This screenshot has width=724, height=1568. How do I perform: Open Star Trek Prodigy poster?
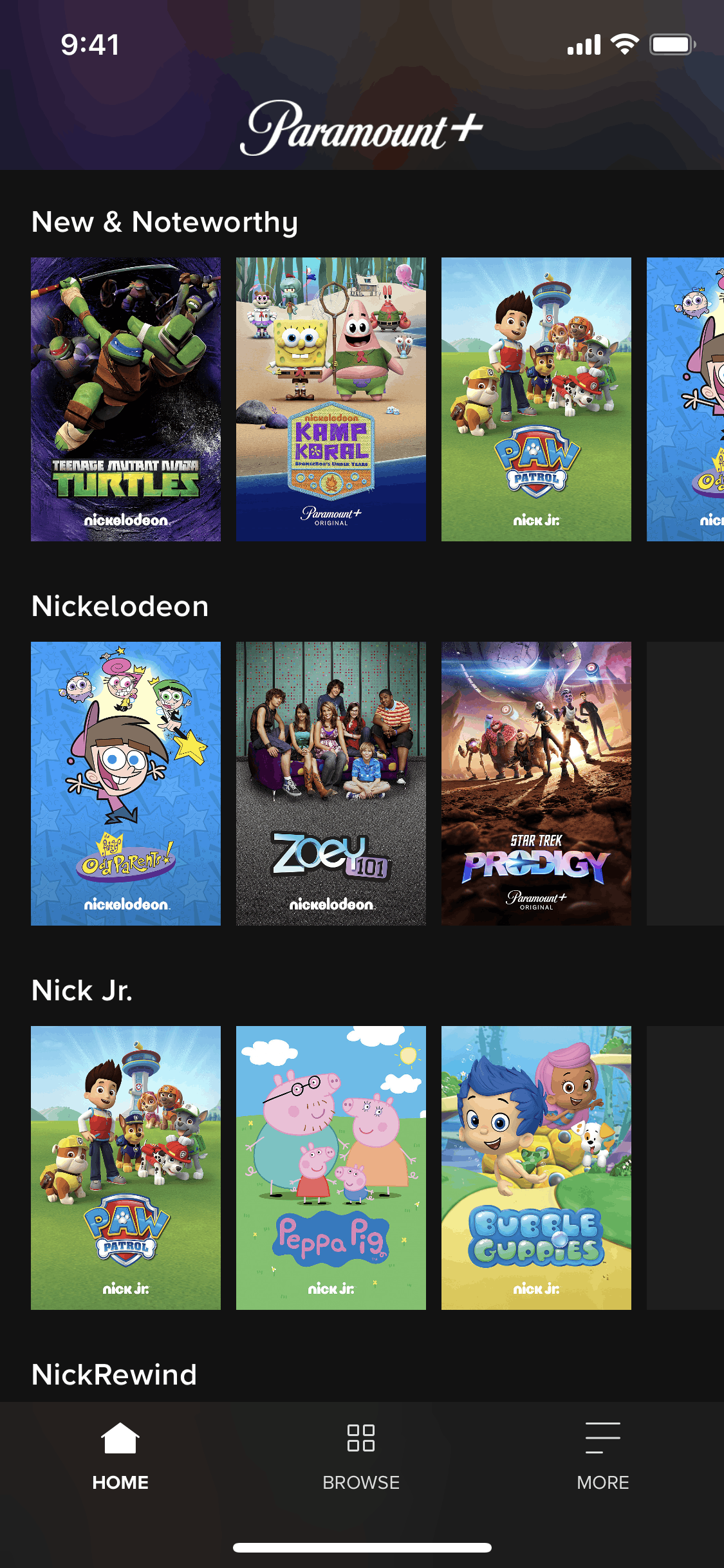(x=536, y=783)
